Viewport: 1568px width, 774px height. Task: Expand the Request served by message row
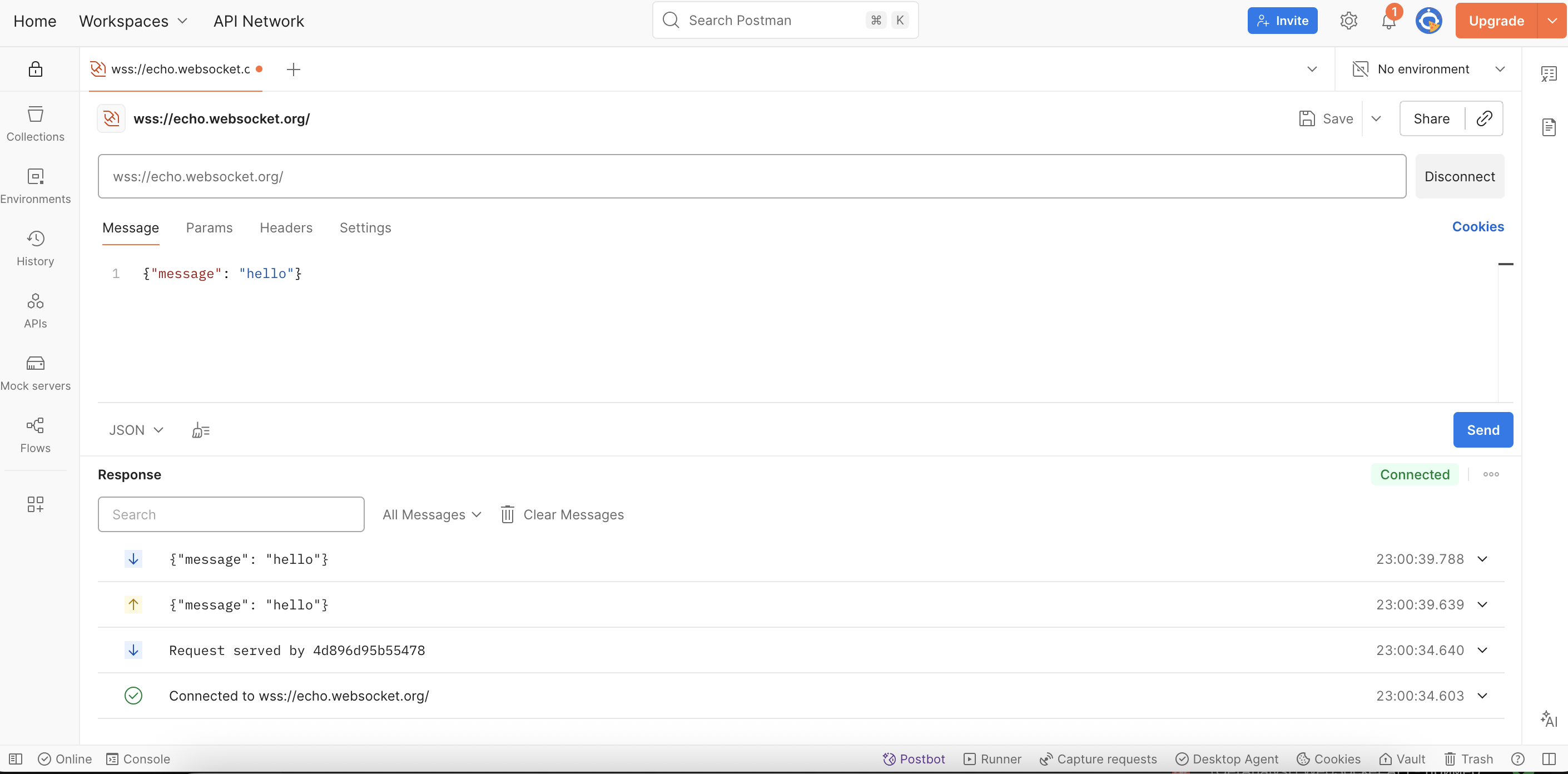(1482, 650)
